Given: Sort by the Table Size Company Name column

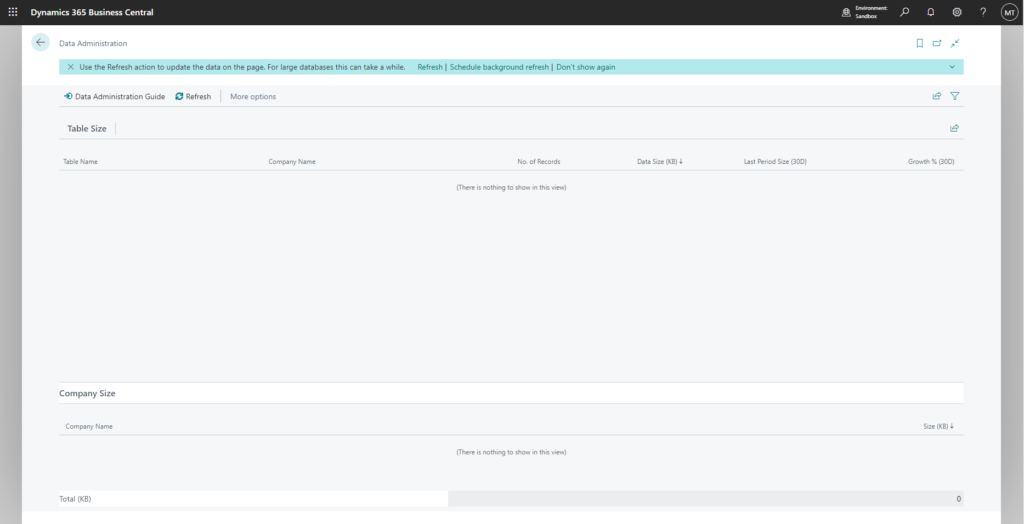Looking at the screenshot, I should (292, 161).
